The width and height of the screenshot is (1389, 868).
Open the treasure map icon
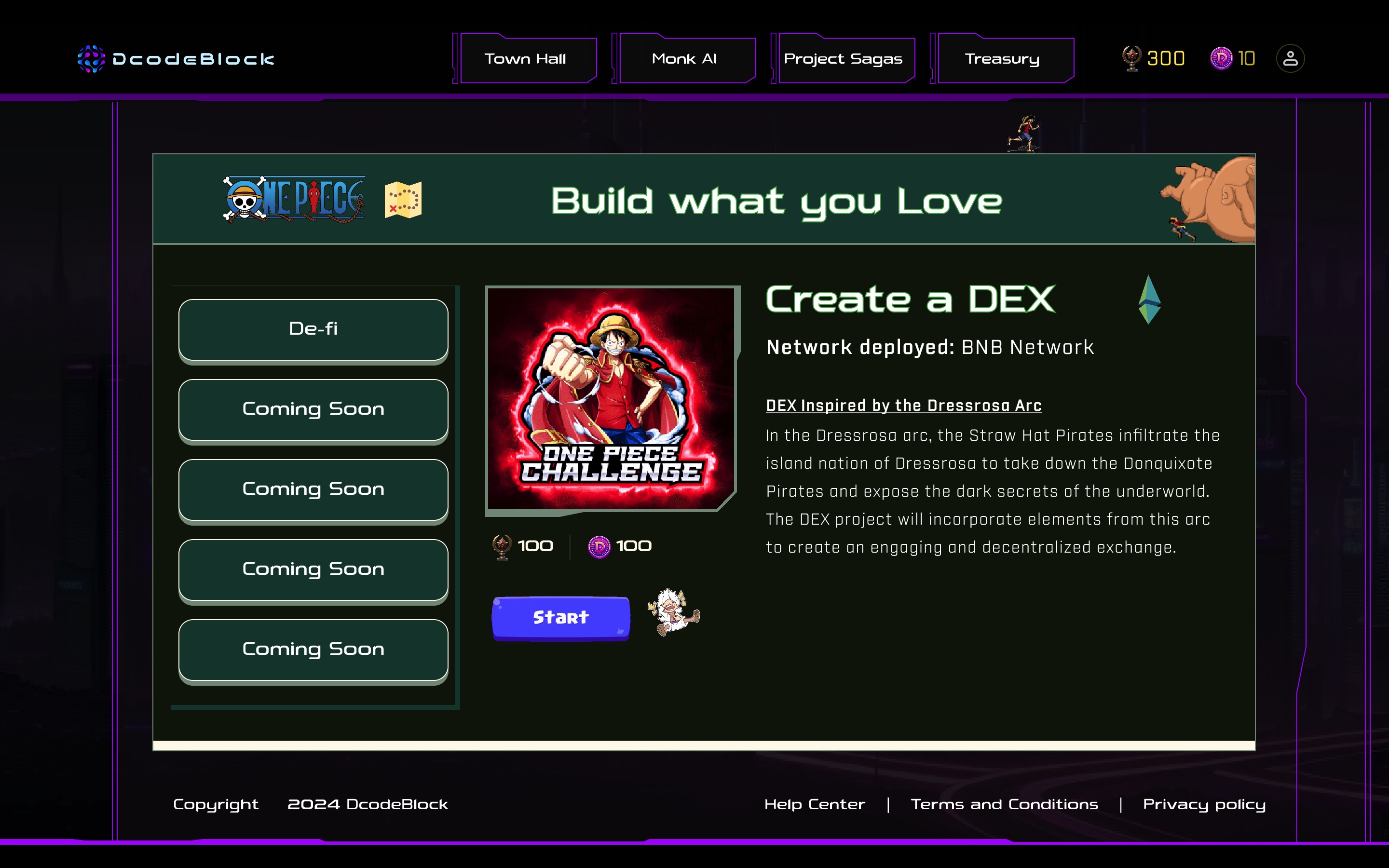(x=403, y=200)
